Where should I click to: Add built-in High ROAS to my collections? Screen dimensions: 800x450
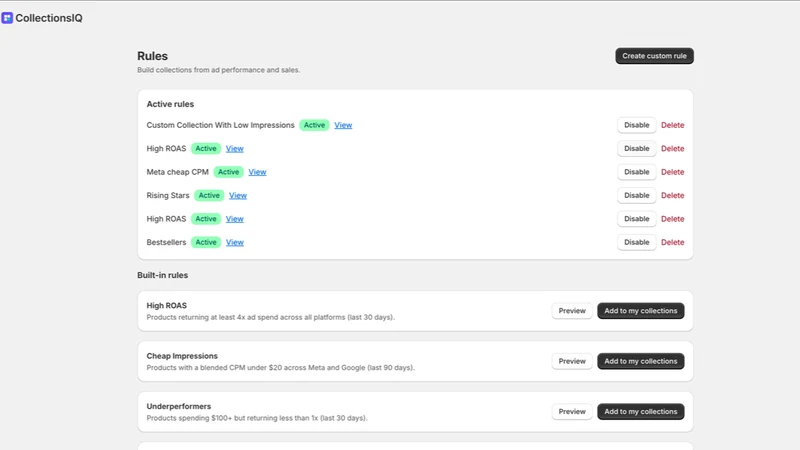pyautogui.click(x=641, y=311)
